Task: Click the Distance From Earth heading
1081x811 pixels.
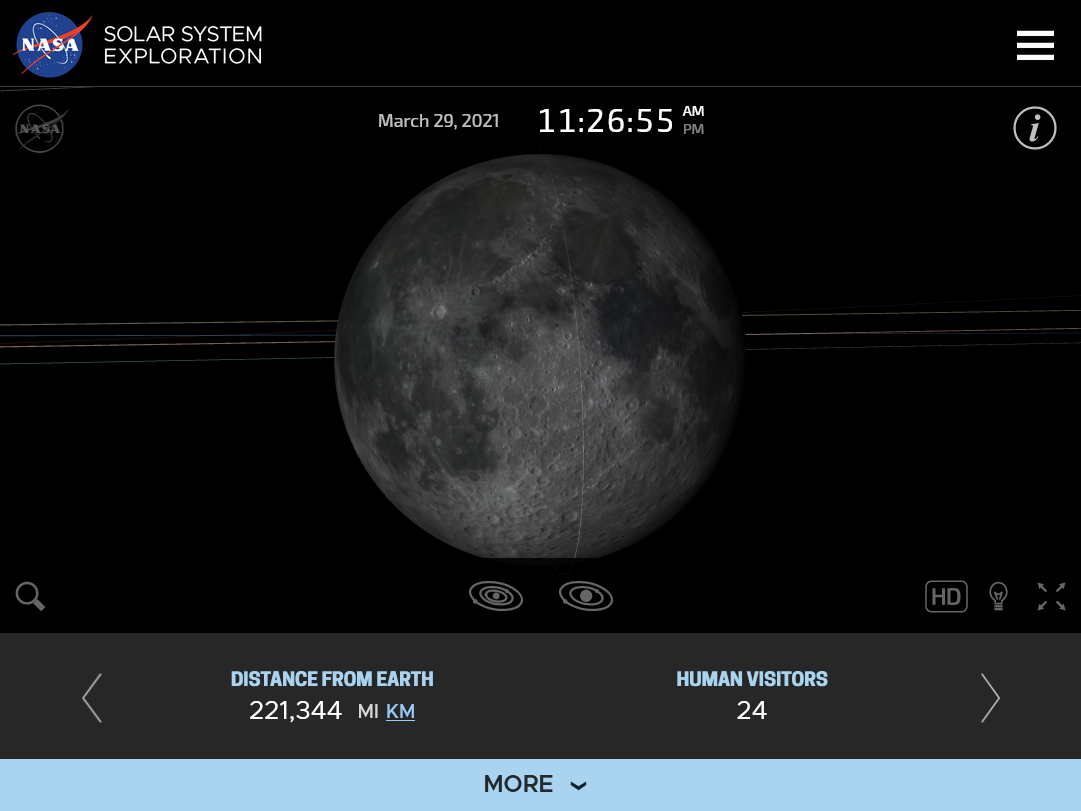Action: [x=332, y=679]
